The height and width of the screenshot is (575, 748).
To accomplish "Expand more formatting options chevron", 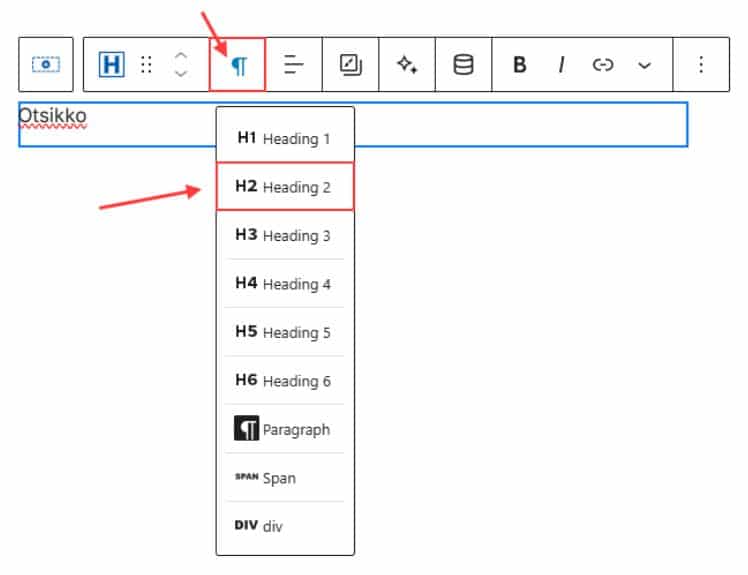I will 644,64.
